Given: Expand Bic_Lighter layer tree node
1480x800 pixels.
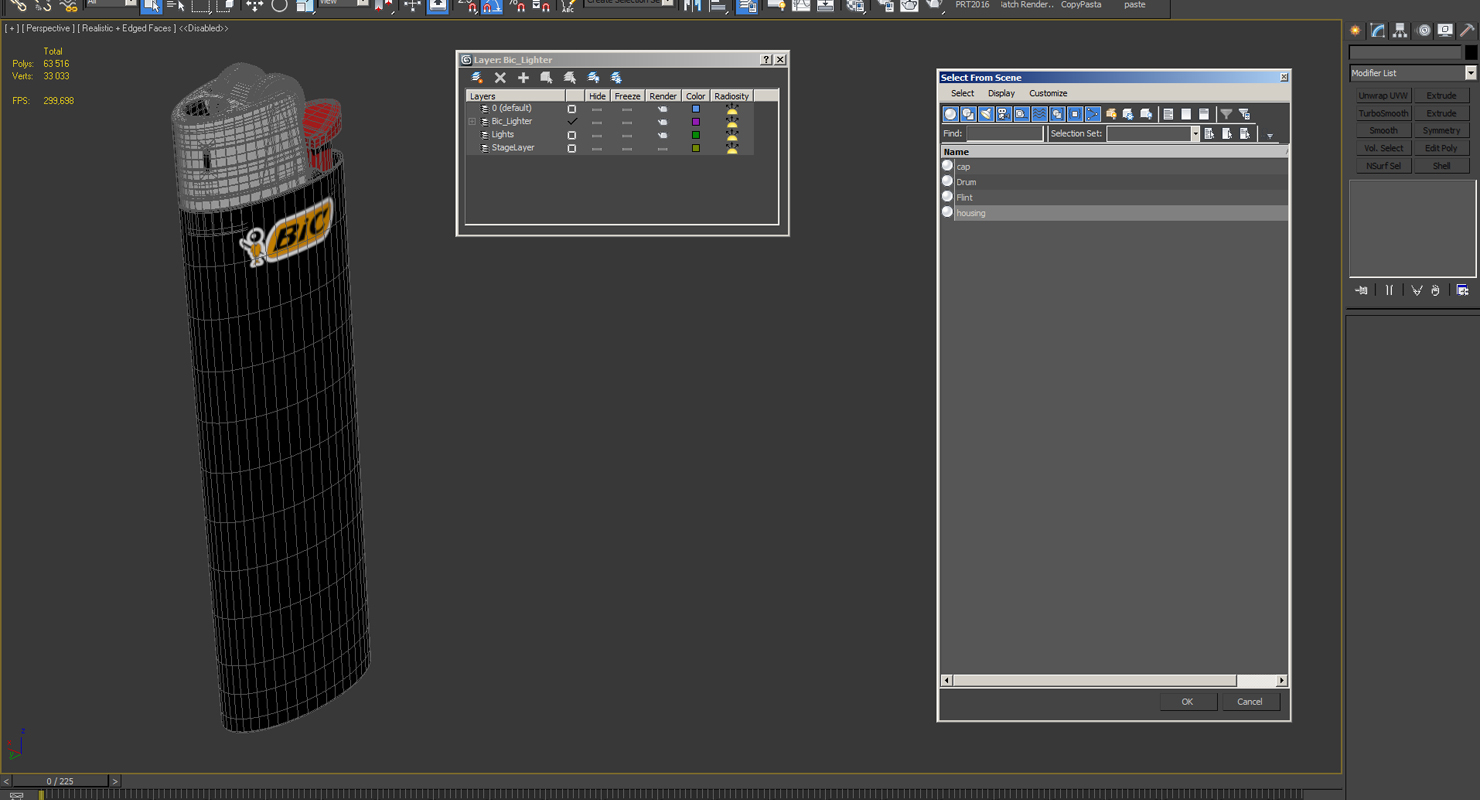Looking at the screenshot, I should pyautogui.click(x=472, y=121).
